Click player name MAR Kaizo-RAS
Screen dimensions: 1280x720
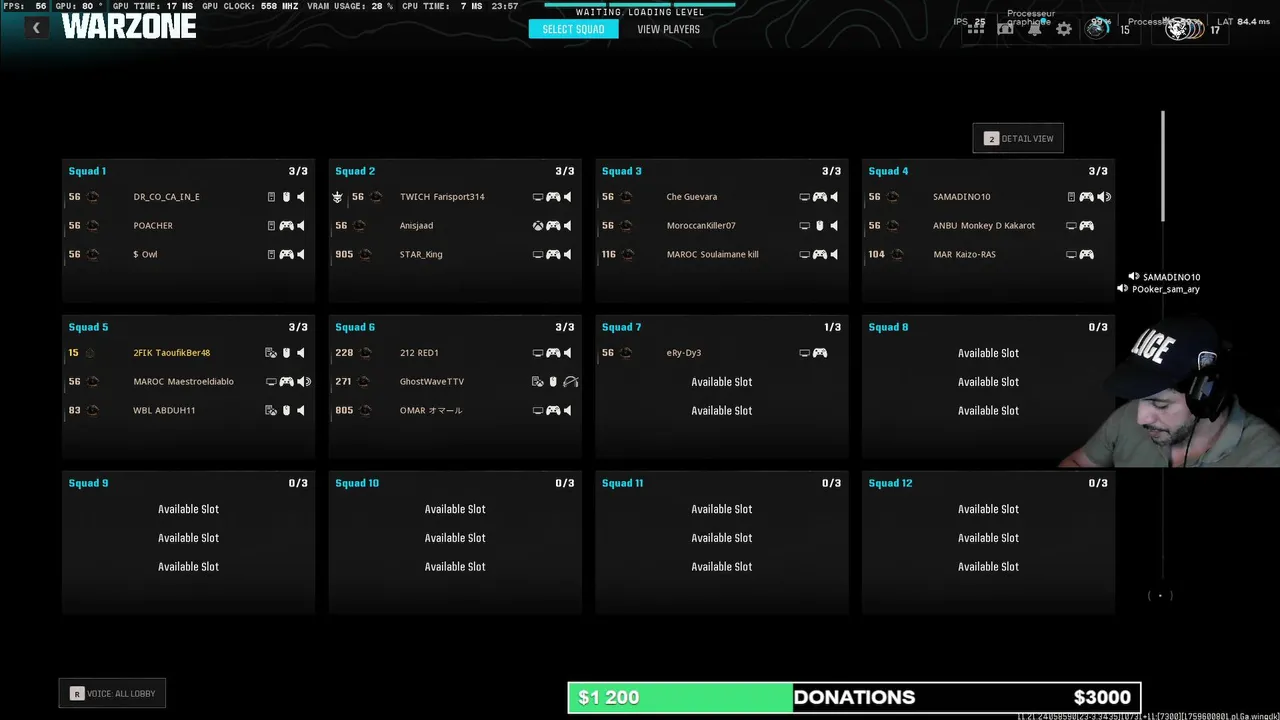(x=964, y=255)
